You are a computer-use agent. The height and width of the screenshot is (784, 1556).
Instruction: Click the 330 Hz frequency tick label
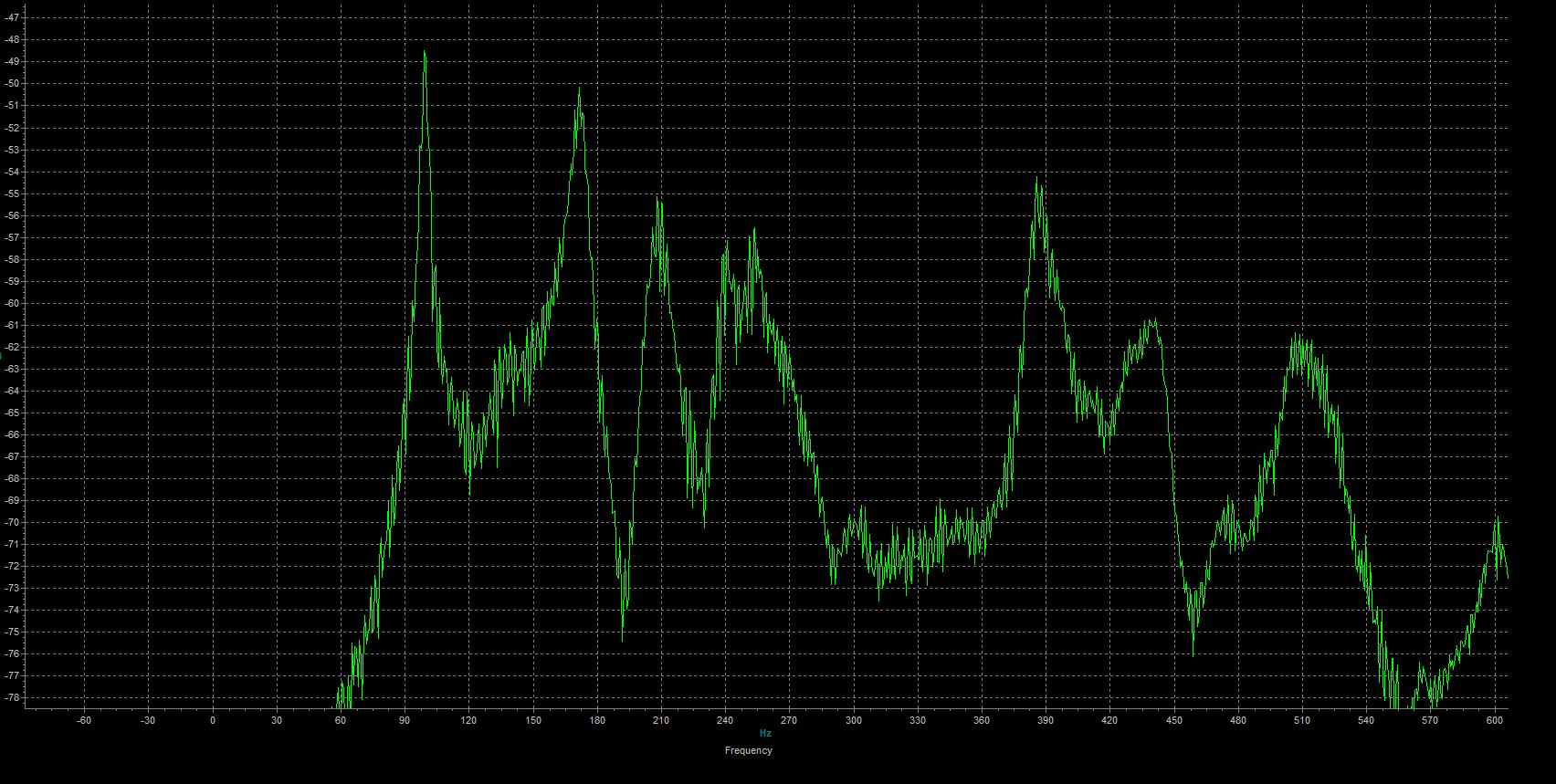click(918, 720)
